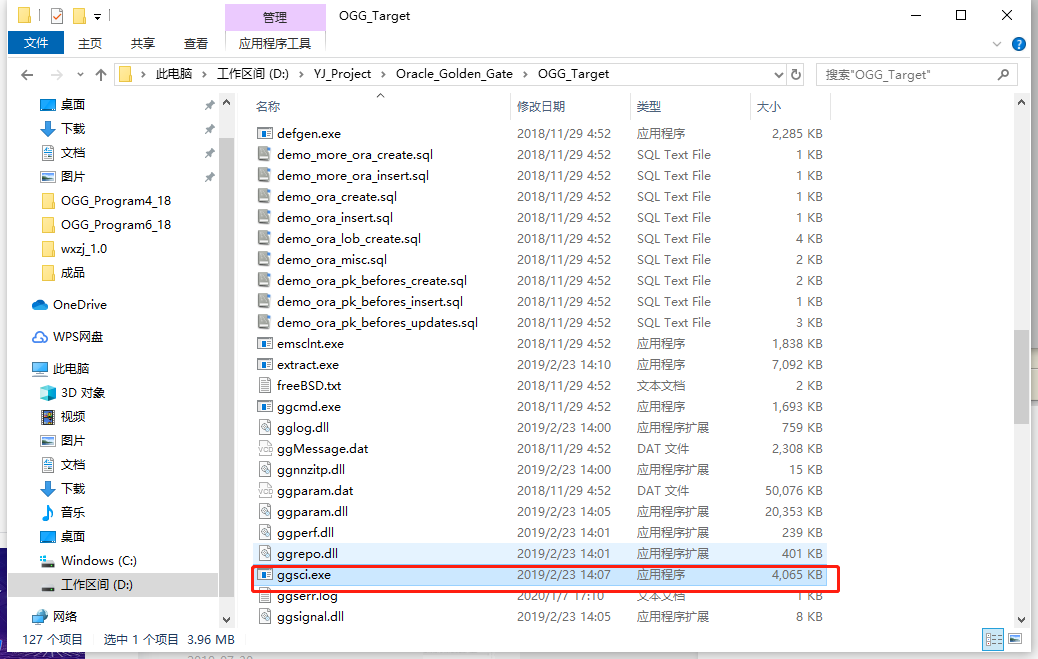
Task: Click properties icon in quick access toolbar
Action: click(57, 15)
